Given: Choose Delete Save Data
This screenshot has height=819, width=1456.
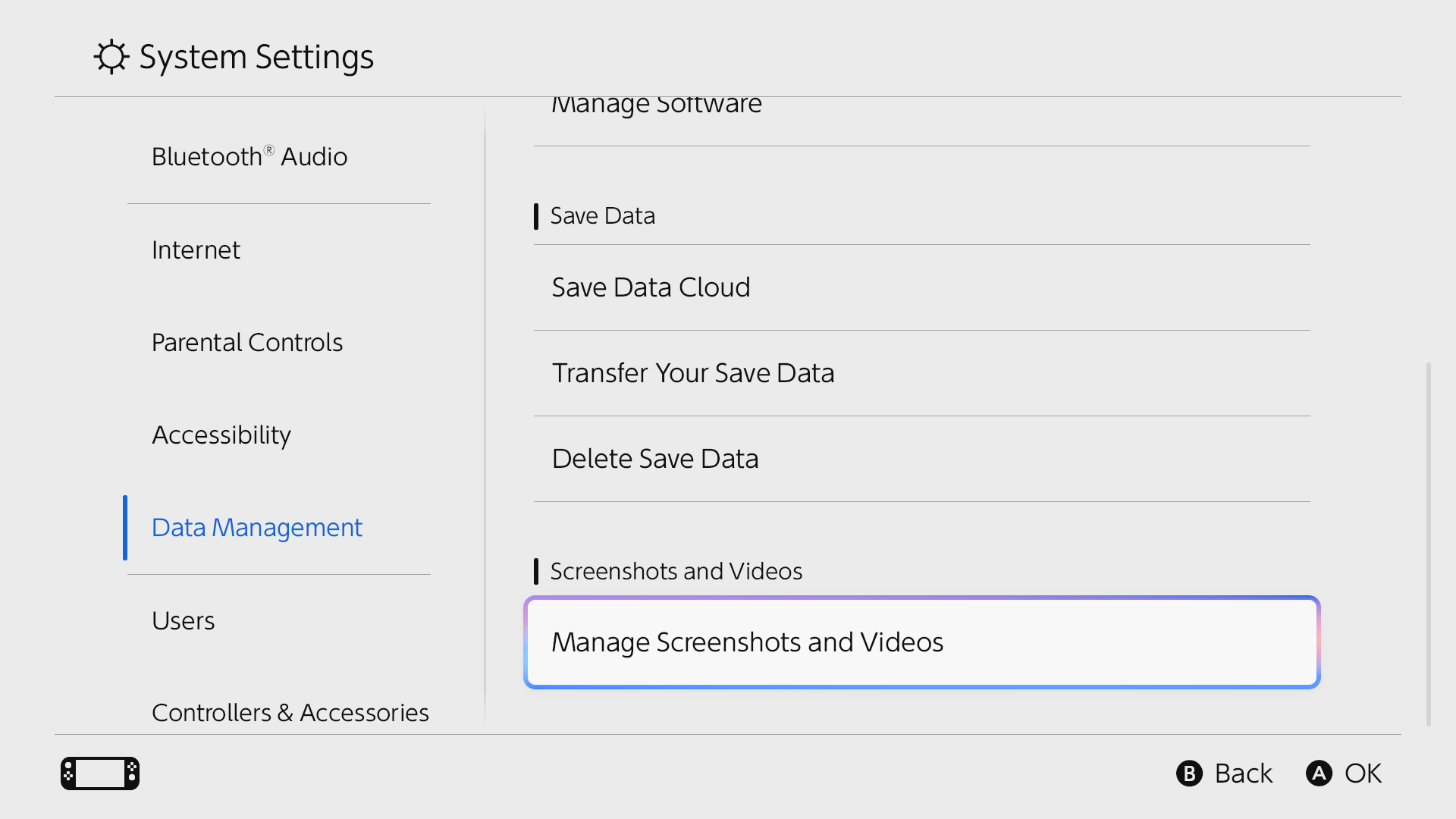Looking at the screenshot, I should point(655,459).
